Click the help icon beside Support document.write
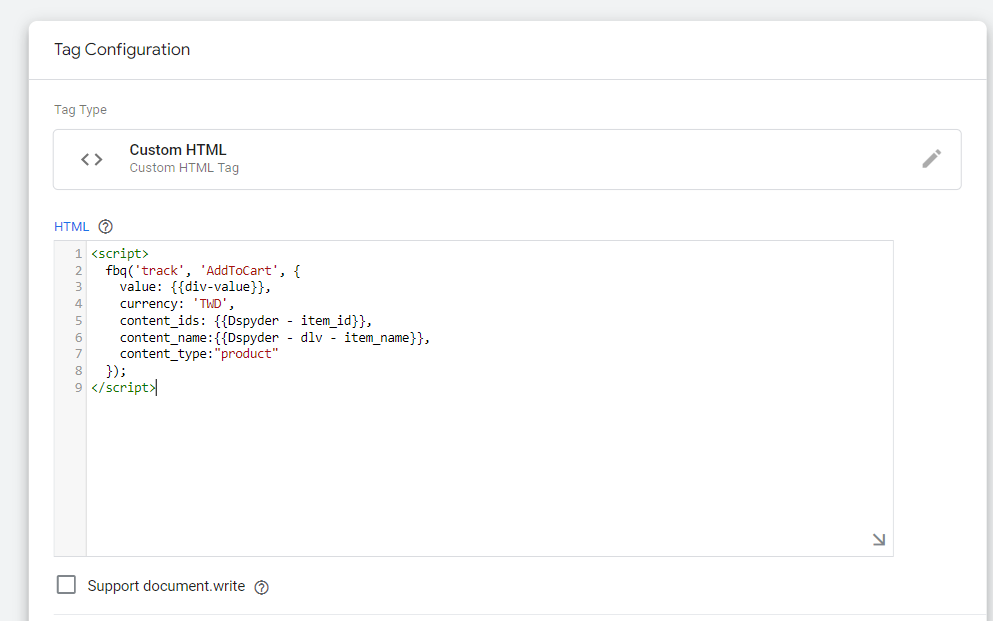Image resolution: width=993 pixels, height=621 pixels. click(x=262, y=587)
